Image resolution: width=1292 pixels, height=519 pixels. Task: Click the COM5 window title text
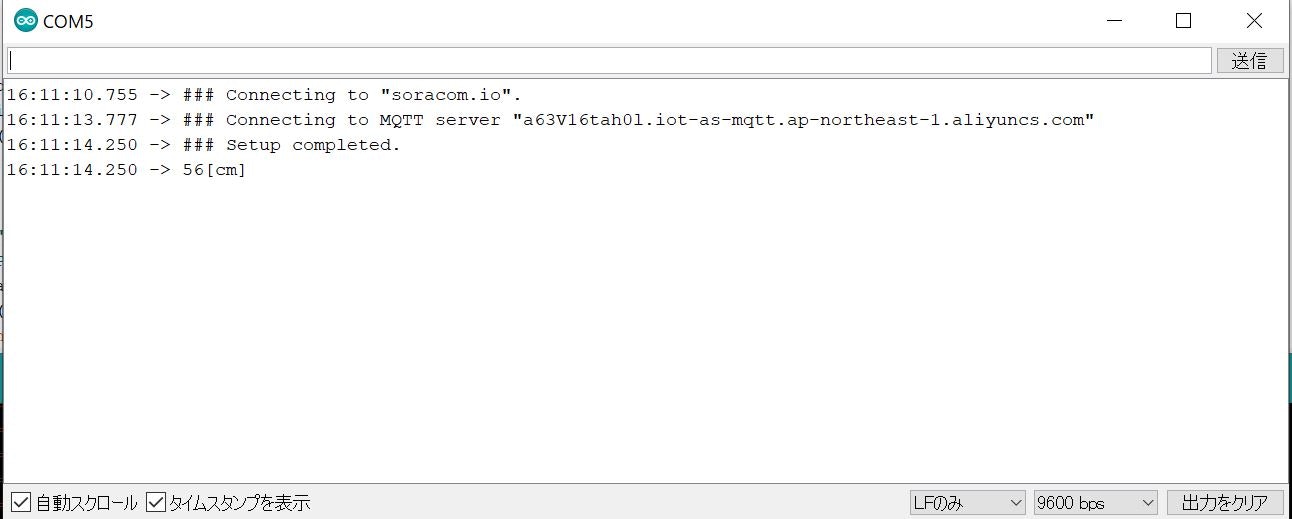pos(69,21)
